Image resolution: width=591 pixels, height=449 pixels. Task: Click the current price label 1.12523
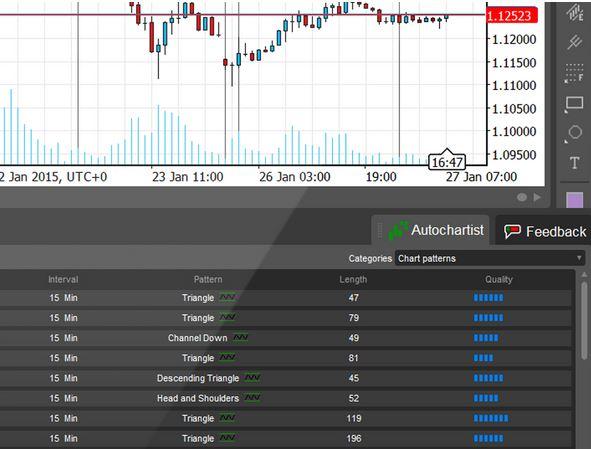(x=512, y=16)
